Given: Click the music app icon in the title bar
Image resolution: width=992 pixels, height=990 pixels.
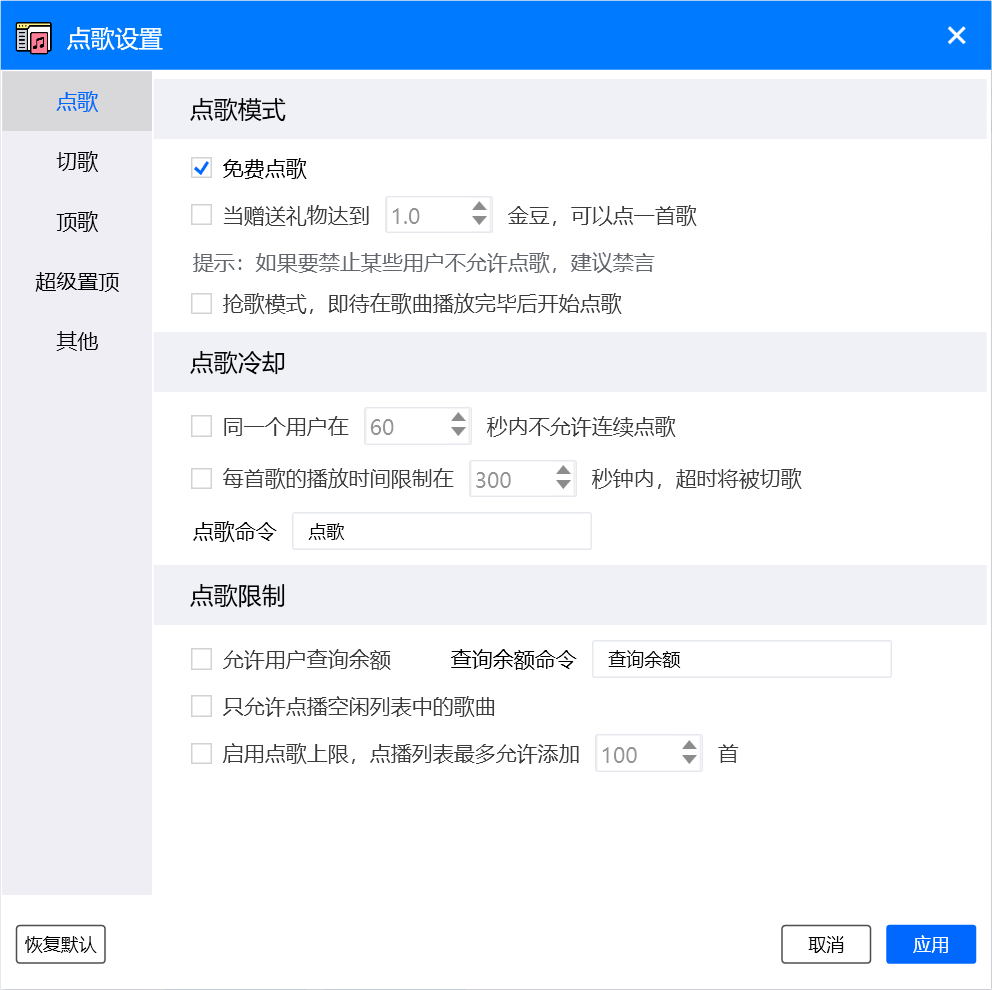Looking at the screenshot, I should (x=31, y=36).
